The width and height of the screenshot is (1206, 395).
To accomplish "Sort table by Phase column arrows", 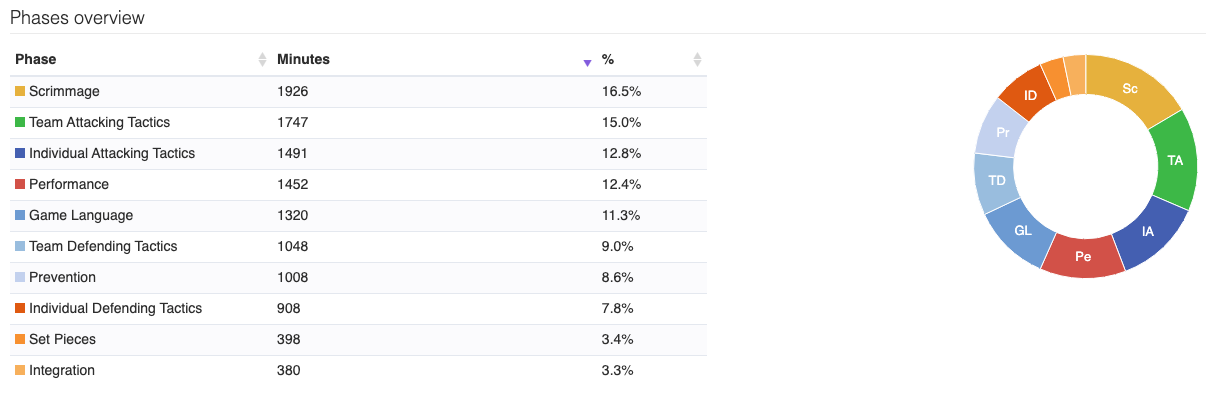I will pyautogui.click(x=263, y=60).
